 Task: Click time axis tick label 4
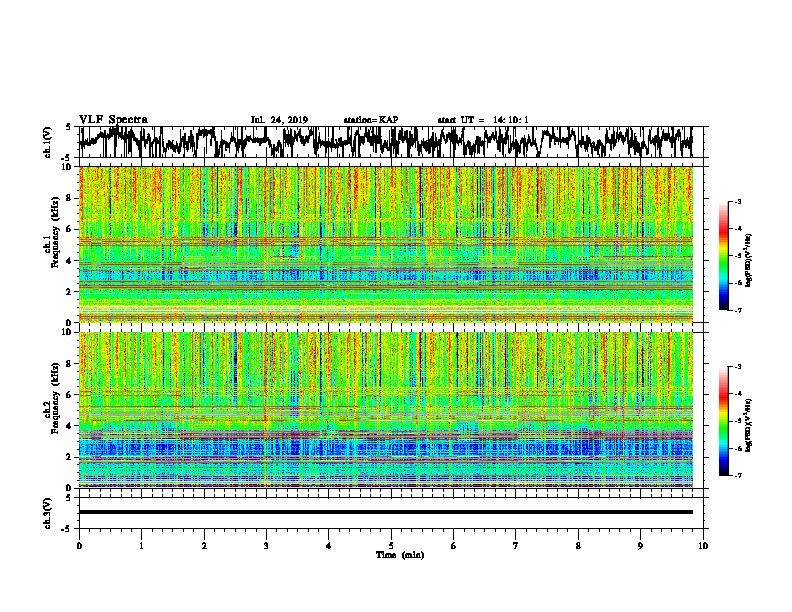point(329,546)
